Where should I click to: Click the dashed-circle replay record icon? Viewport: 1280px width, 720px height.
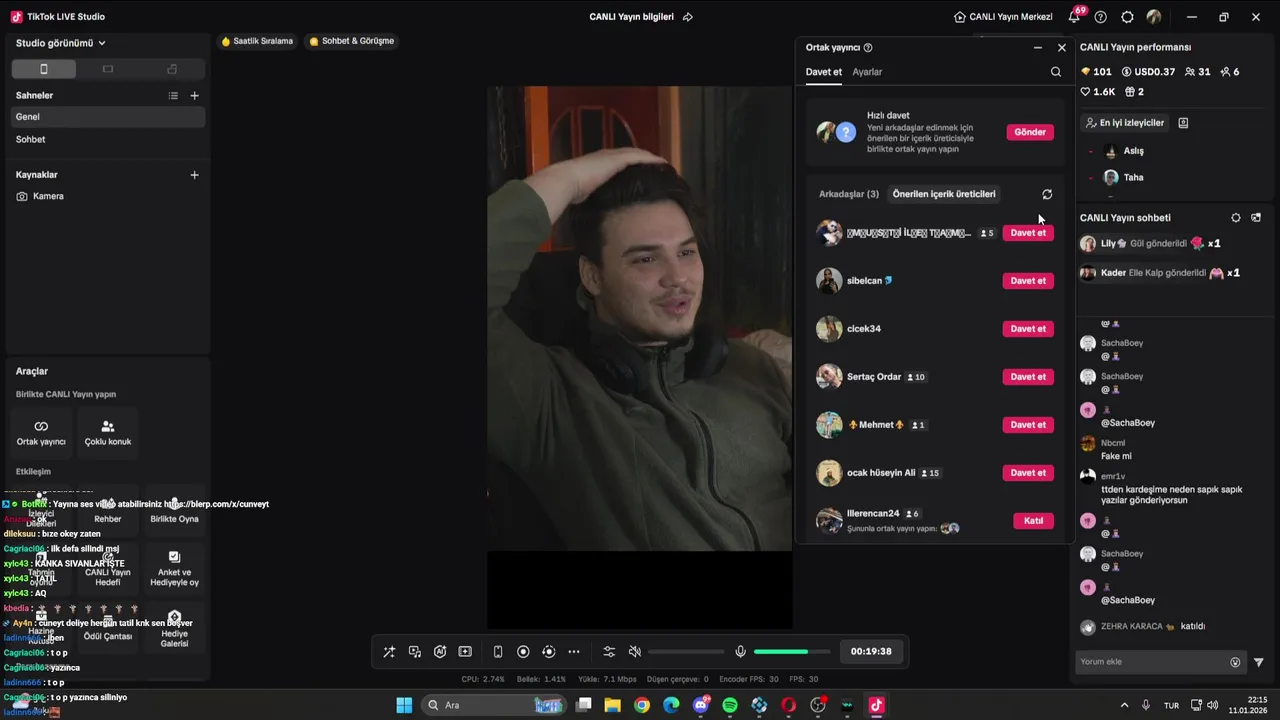click(x=548, y=652)
